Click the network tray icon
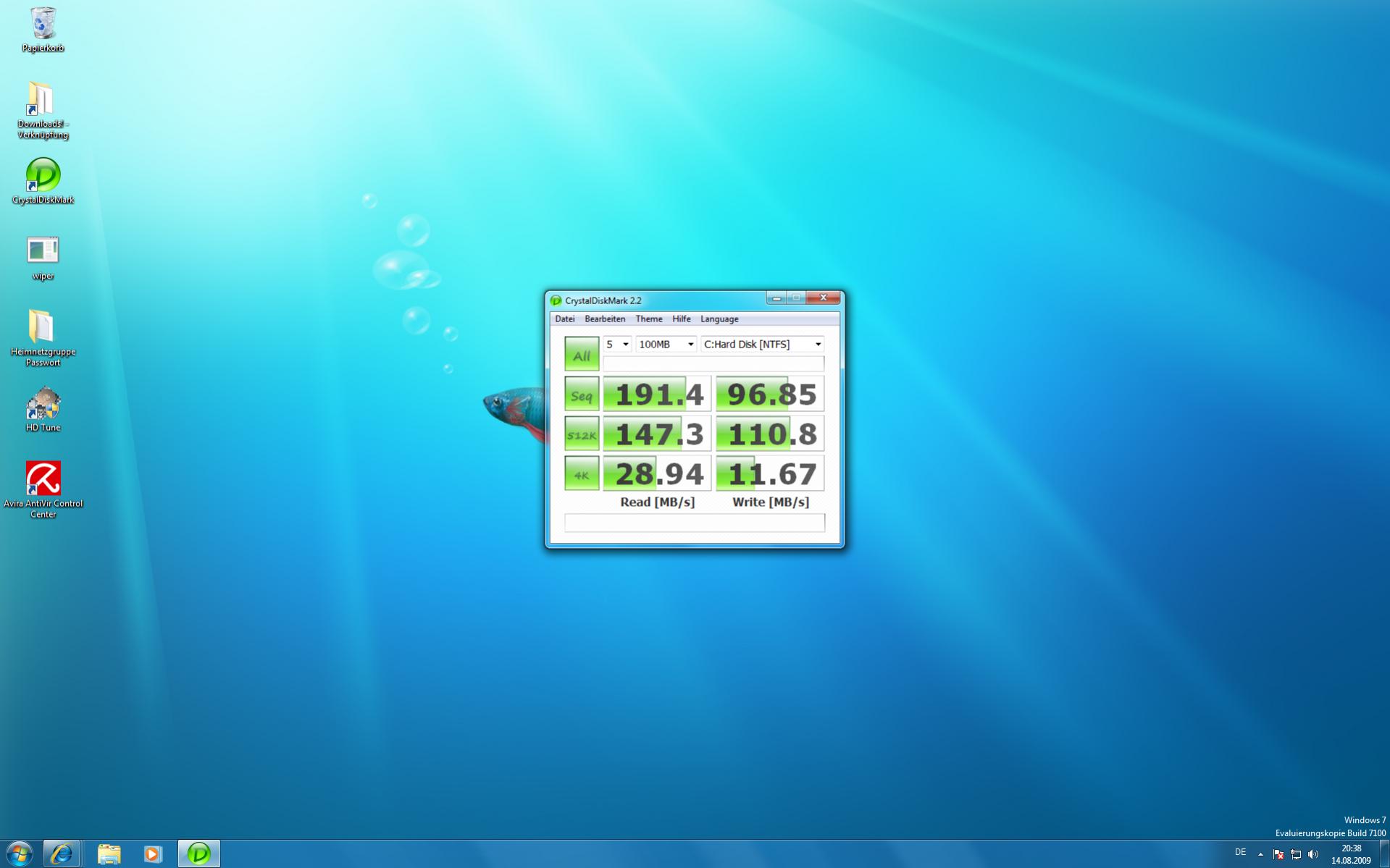 pos(1296,854)
